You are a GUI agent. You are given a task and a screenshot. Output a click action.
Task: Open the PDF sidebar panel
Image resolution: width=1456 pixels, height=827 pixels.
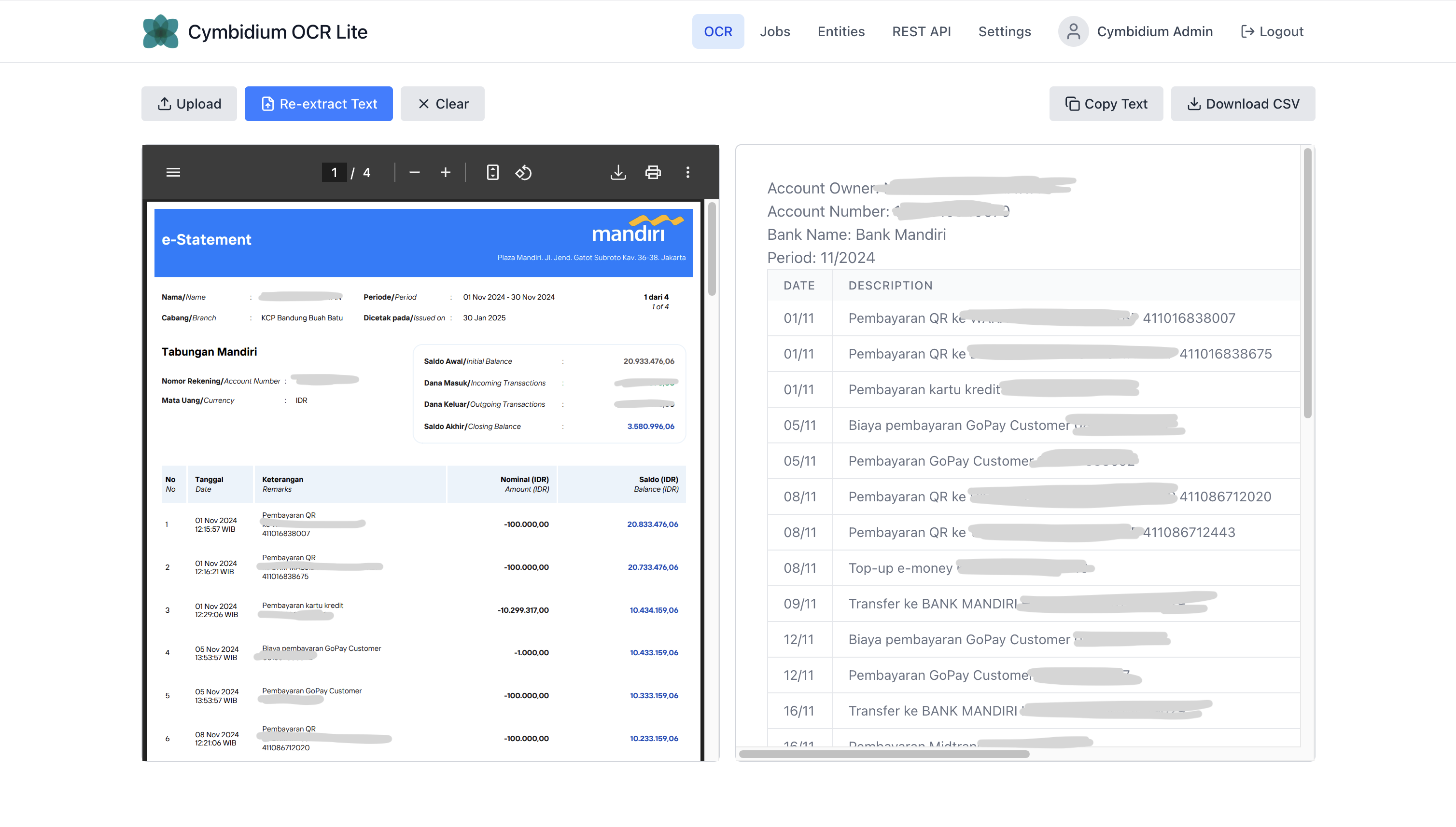coord(173,172)
